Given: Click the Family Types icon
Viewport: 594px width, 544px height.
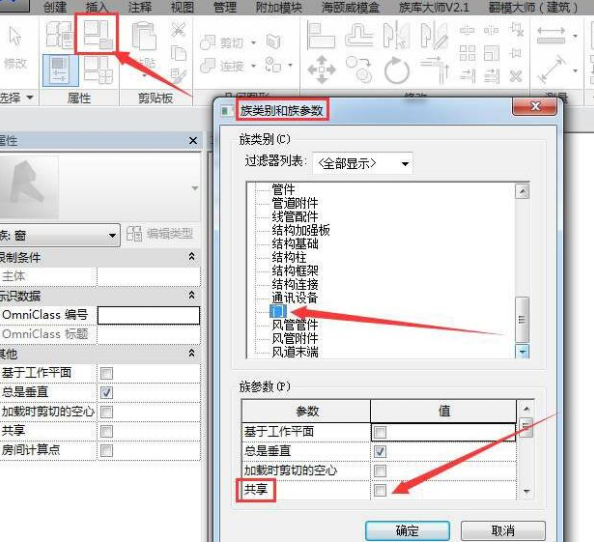Looking at the screenshot, I should tap(98, 70).
